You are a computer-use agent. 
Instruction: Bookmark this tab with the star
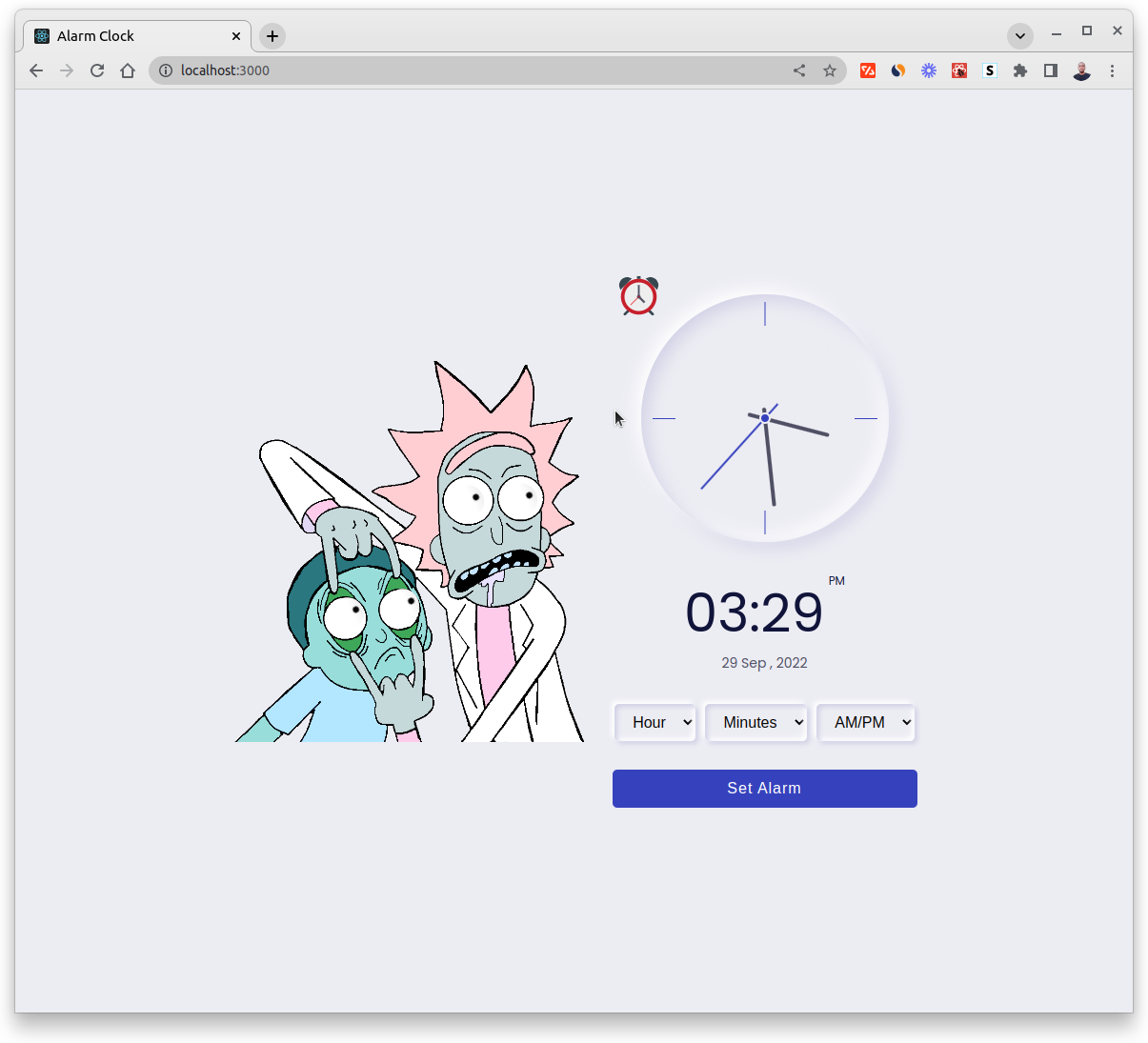click(x=830, y=70)
